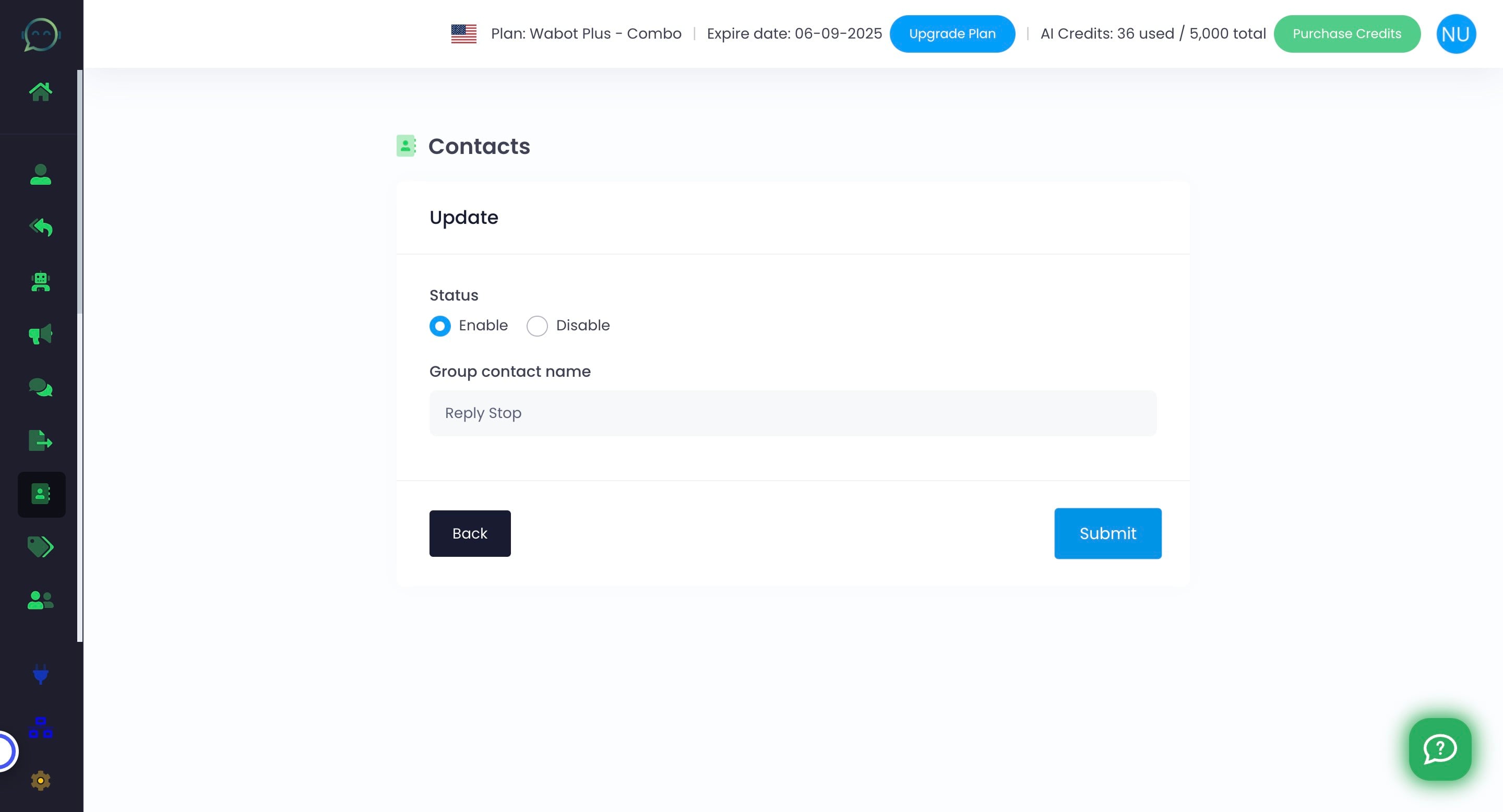Image resolution: width=1503 pixels, height=812 pixels.
Task: Click the Upgrade Plan button
Action: (952, 34)
